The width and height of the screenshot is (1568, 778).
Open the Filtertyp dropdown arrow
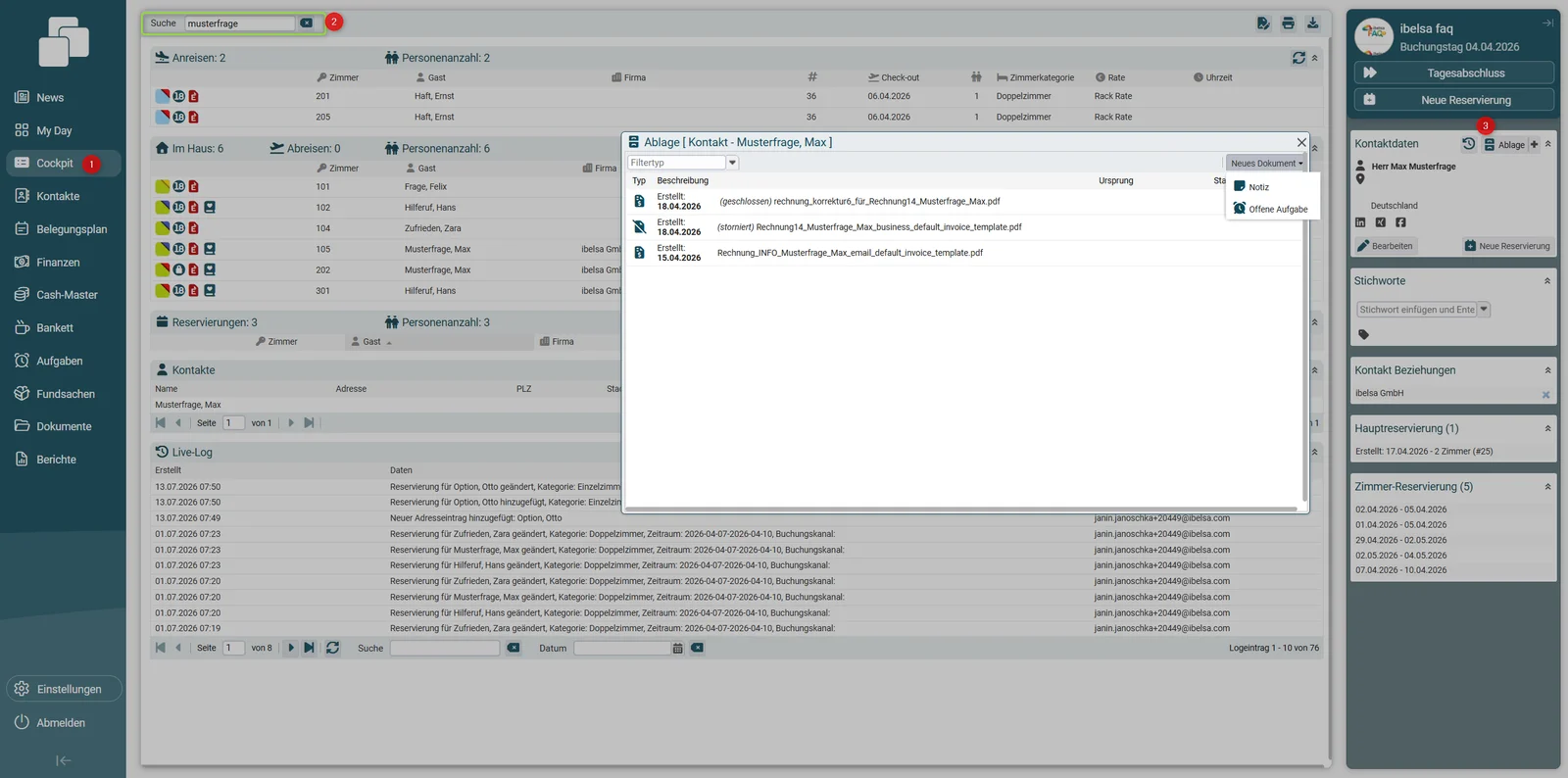click(732, 163)
